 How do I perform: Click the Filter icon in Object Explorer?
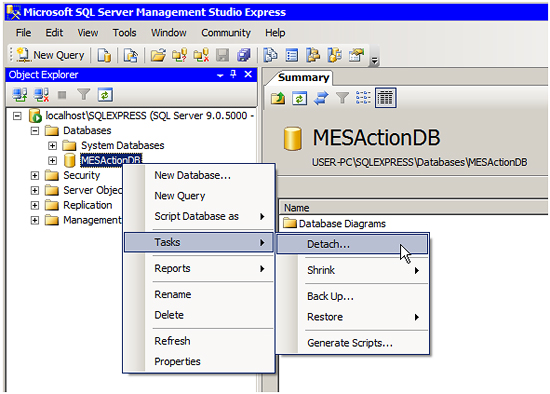(x=84, y=95)
